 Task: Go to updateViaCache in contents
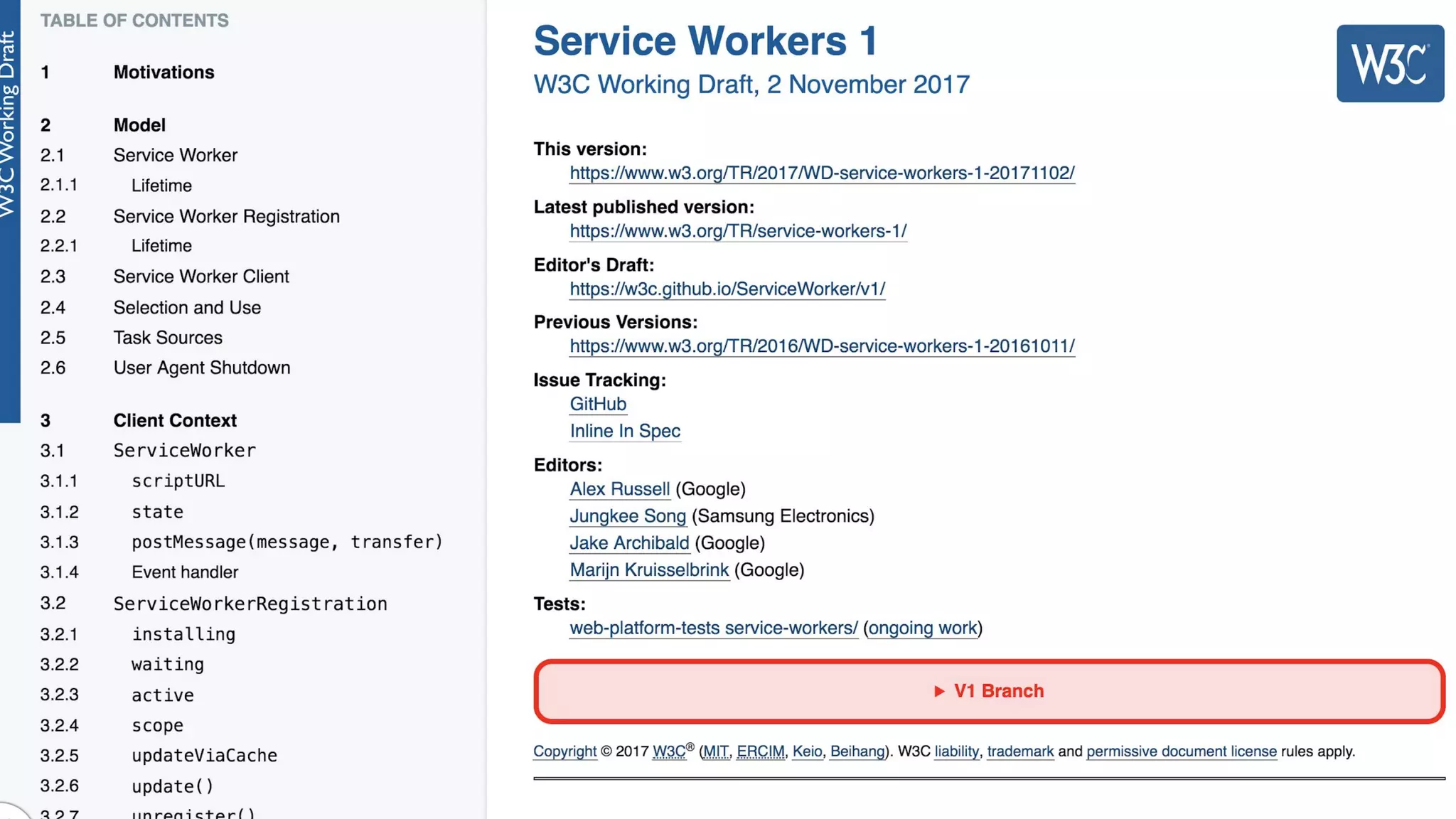[204, 756]
